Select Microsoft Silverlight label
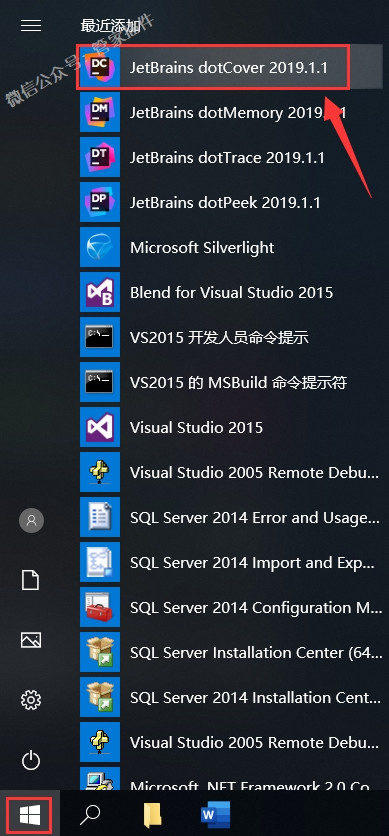 coord(202,247)
